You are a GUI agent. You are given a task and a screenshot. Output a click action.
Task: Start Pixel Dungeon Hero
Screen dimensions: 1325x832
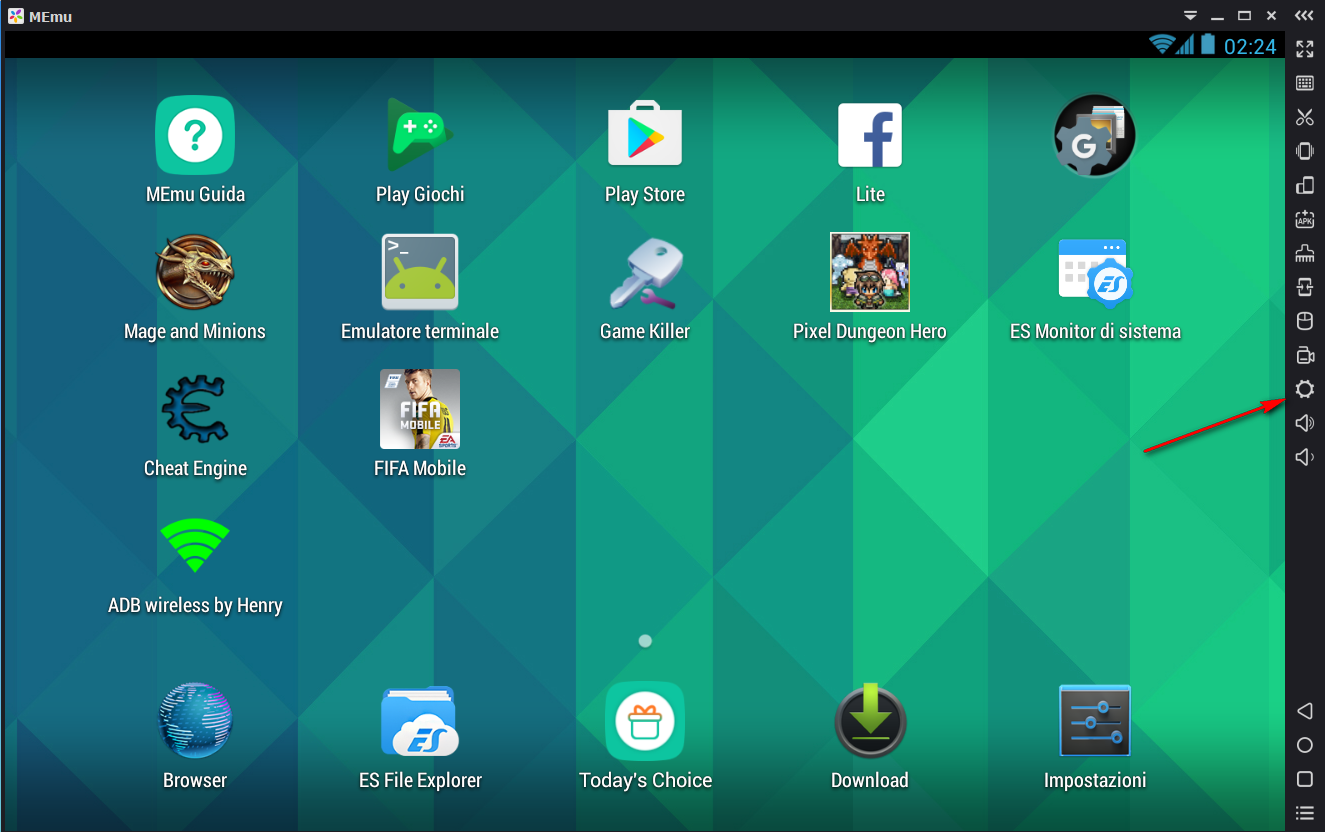coord(870,272)
